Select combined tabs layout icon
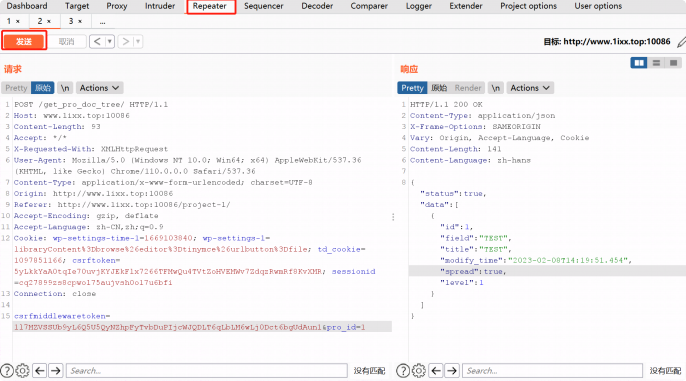Image resolution: width=686 pixels, height=381 pixels. pyautogui.click(x=673, y=63)
